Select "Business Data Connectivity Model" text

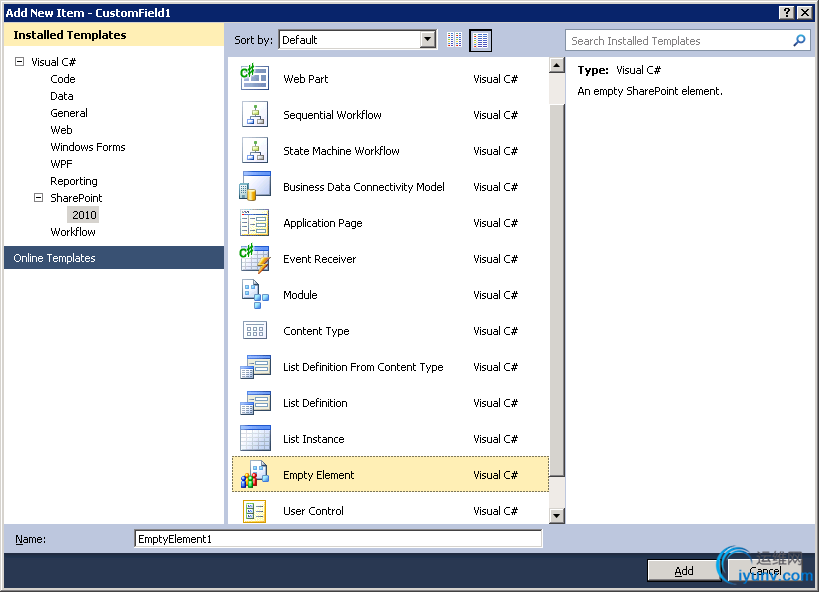[364, 187]
